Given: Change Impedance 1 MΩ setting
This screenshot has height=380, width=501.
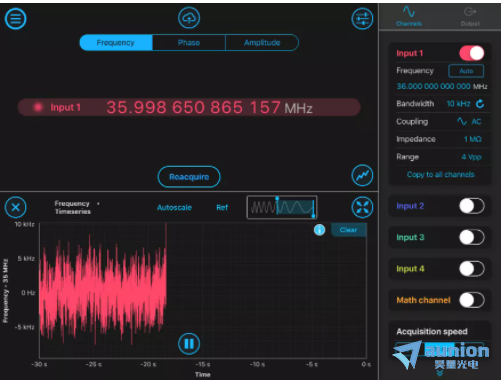Looking at the screenshot, I should coord(473,139).
